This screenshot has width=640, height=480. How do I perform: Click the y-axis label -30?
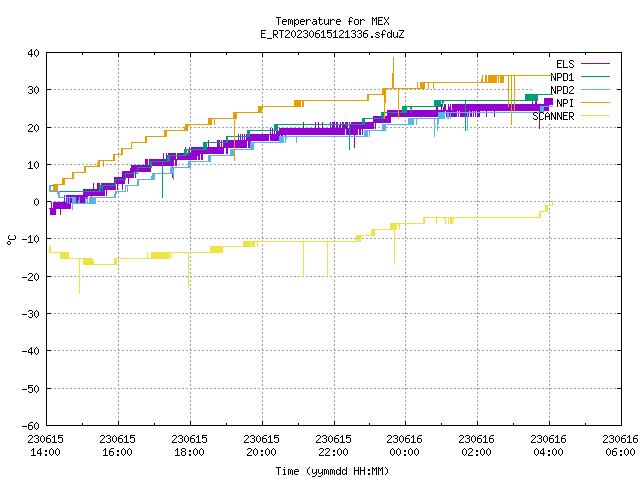[31, 314]
